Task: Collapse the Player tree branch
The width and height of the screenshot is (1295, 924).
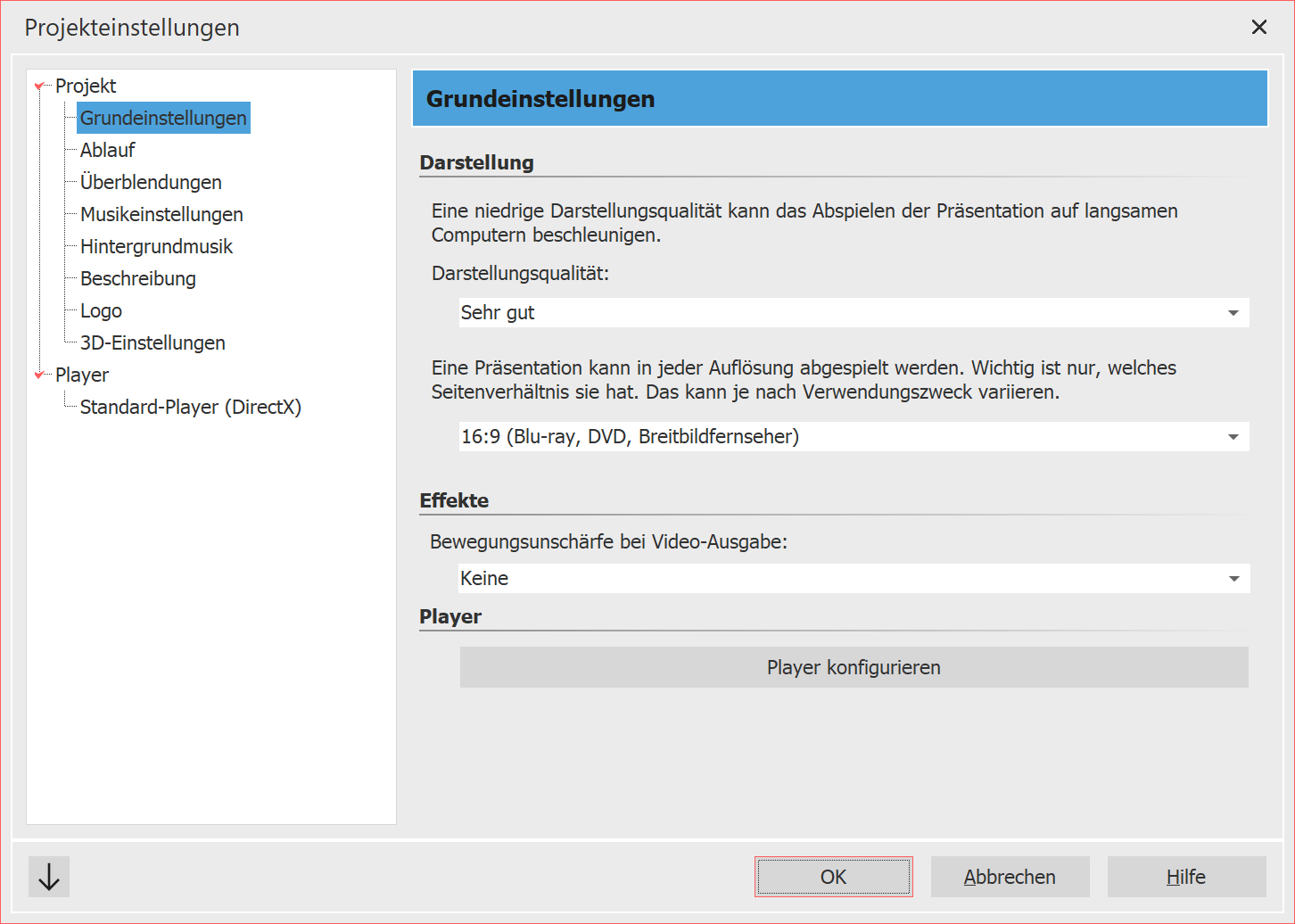Action: click(37, 375)
